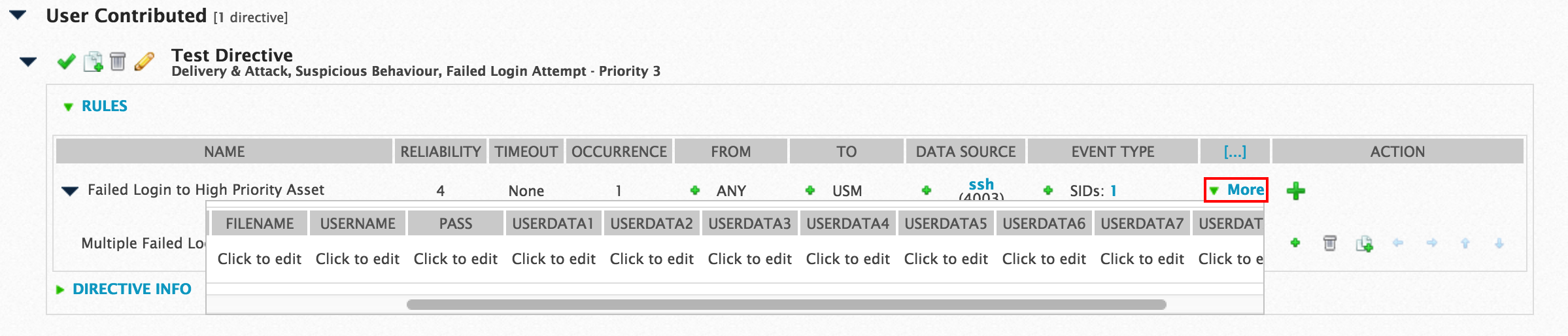
Task: Click the pencil icon to edit Test Directive
Action: pos(144,61)
